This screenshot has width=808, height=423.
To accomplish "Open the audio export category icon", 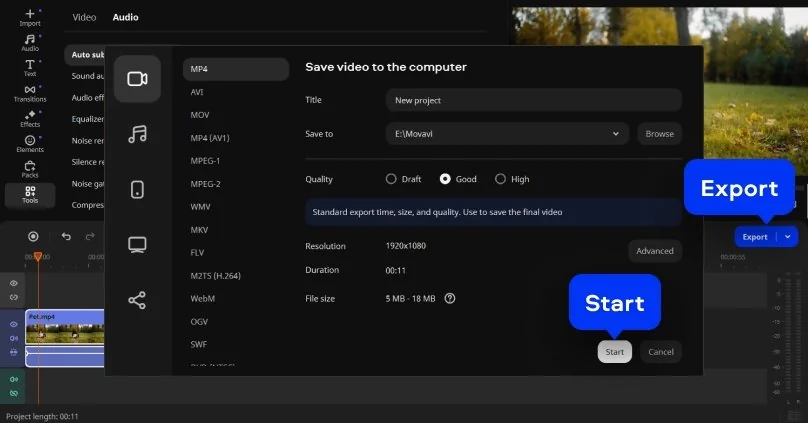I will click(137, 134).
